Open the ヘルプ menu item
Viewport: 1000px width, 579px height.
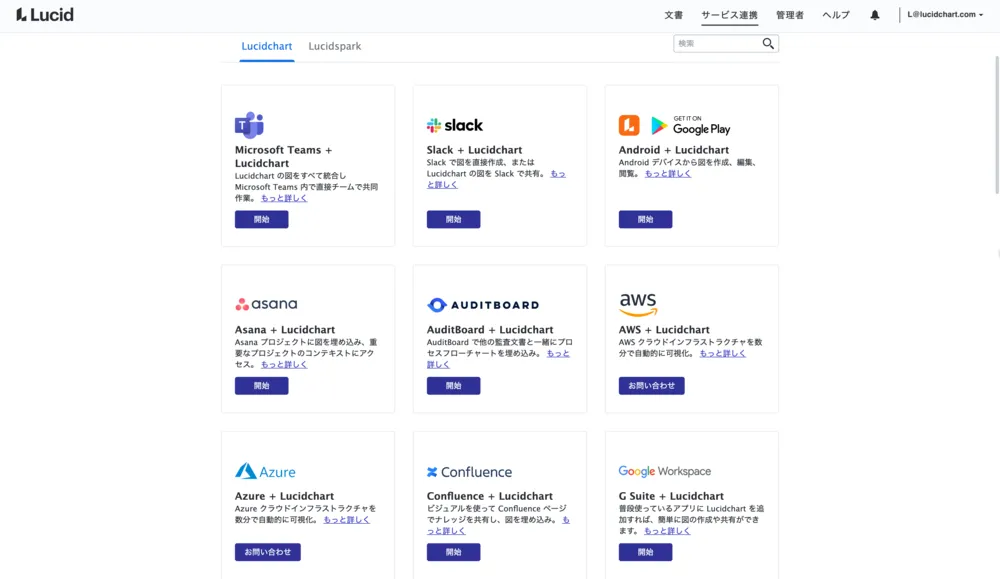point(836,15)
